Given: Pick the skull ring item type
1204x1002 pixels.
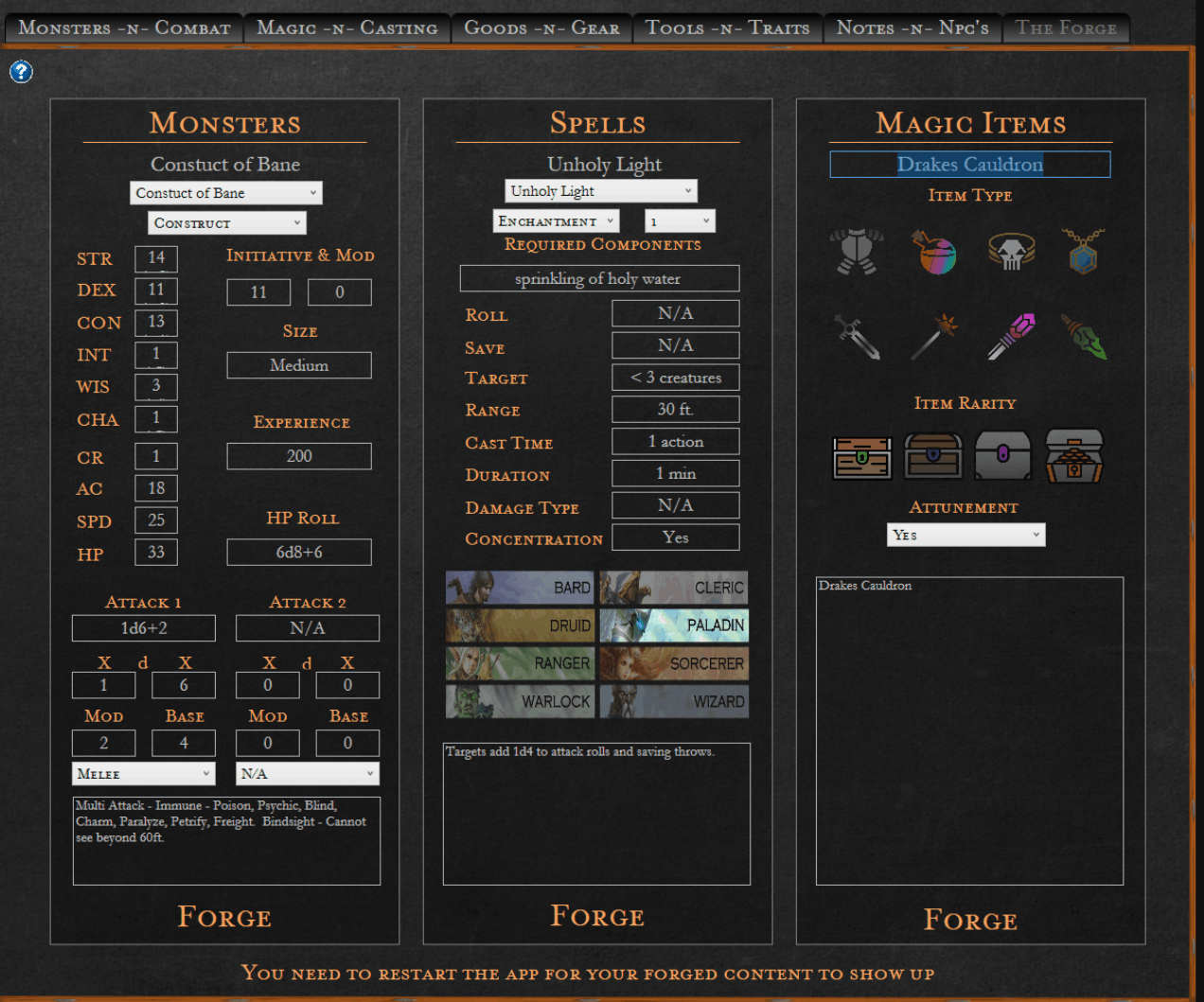Looking at the screenshot, I should pos(1010,252).
